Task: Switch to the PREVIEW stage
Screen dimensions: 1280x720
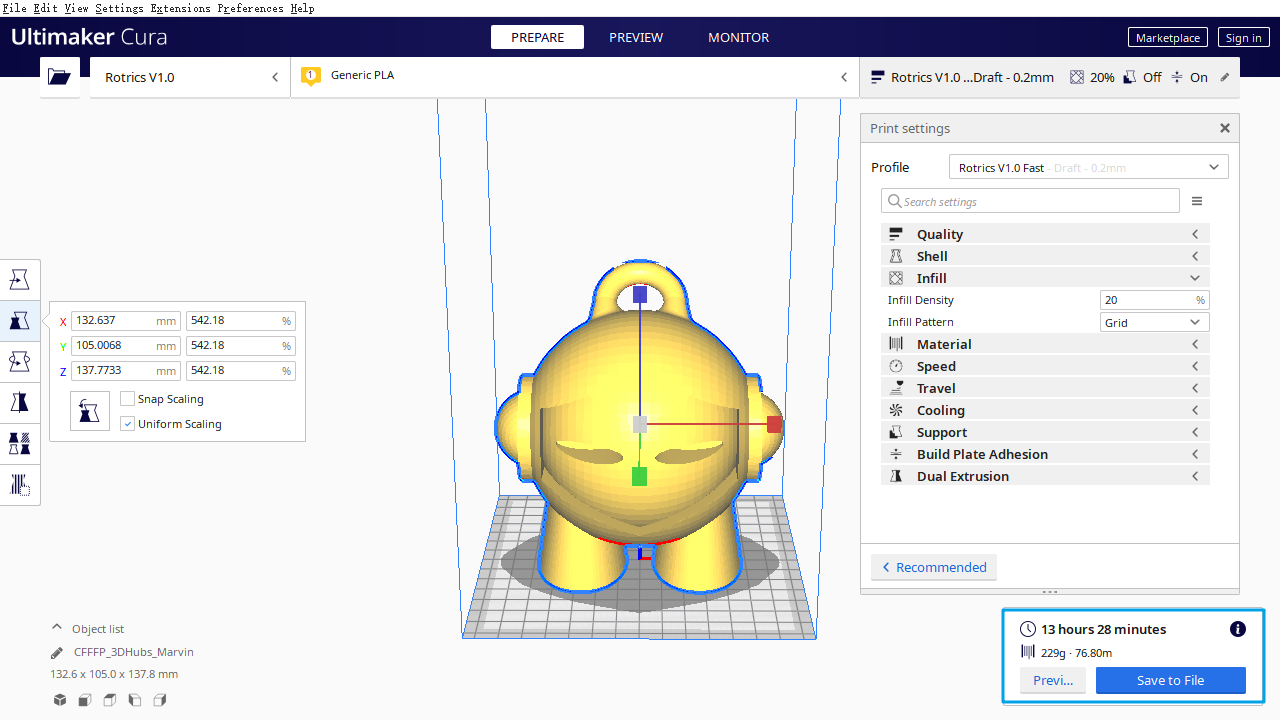Action: click(636, 37)
